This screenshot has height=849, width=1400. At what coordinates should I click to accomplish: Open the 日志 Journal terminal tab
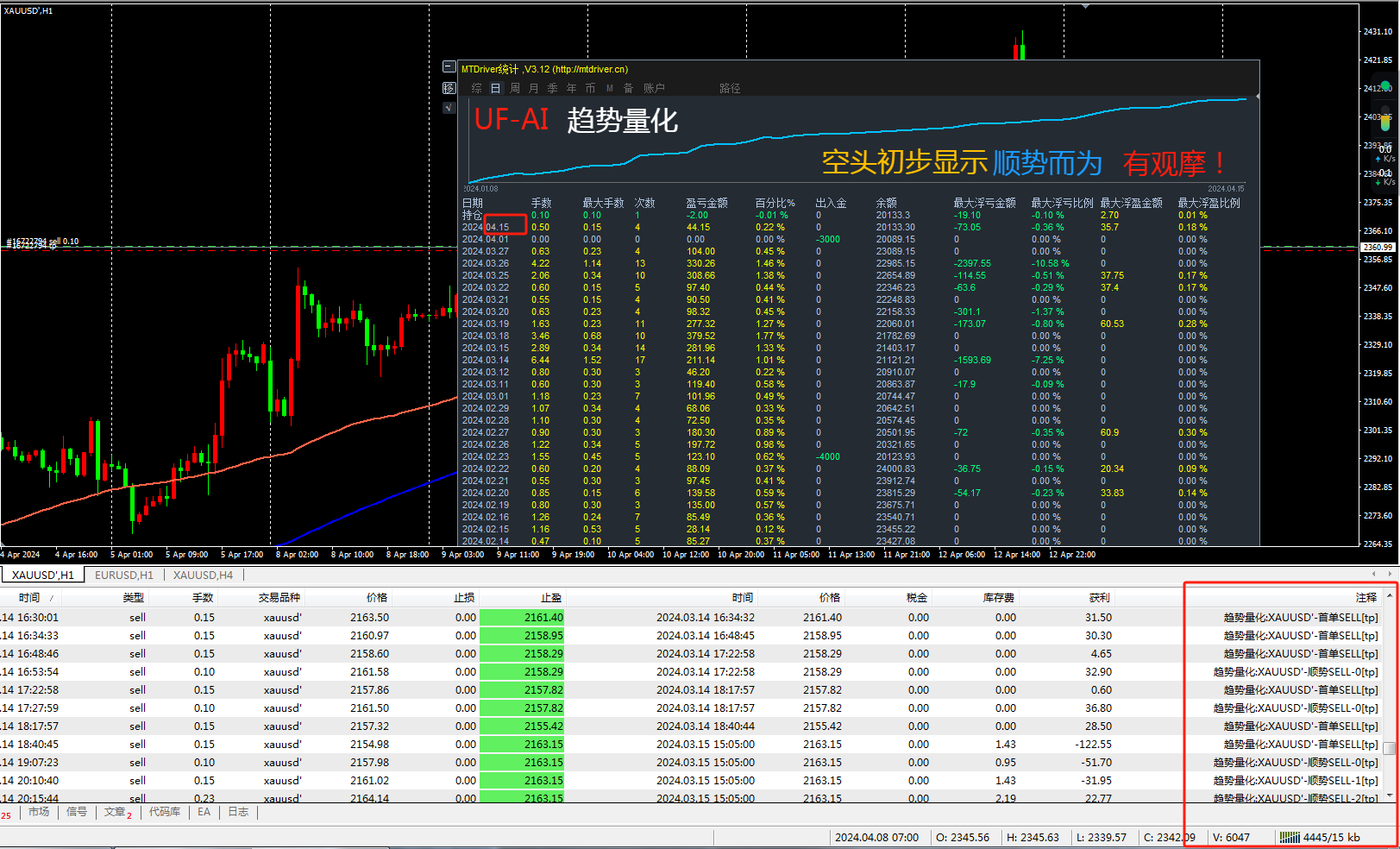[238, 812]
